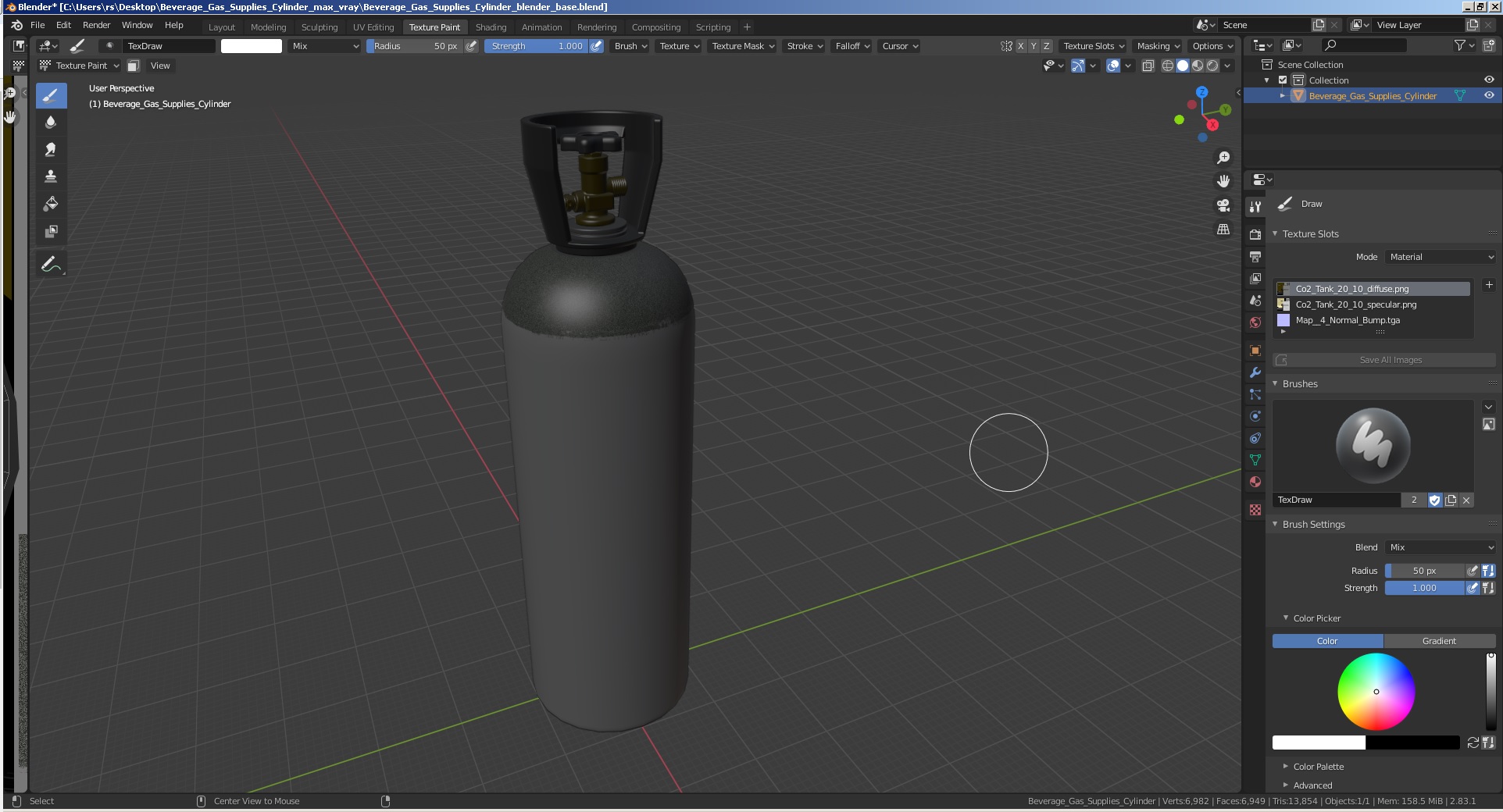
Task: Add a new texture slot with plus
Action: click(1489, 285)
